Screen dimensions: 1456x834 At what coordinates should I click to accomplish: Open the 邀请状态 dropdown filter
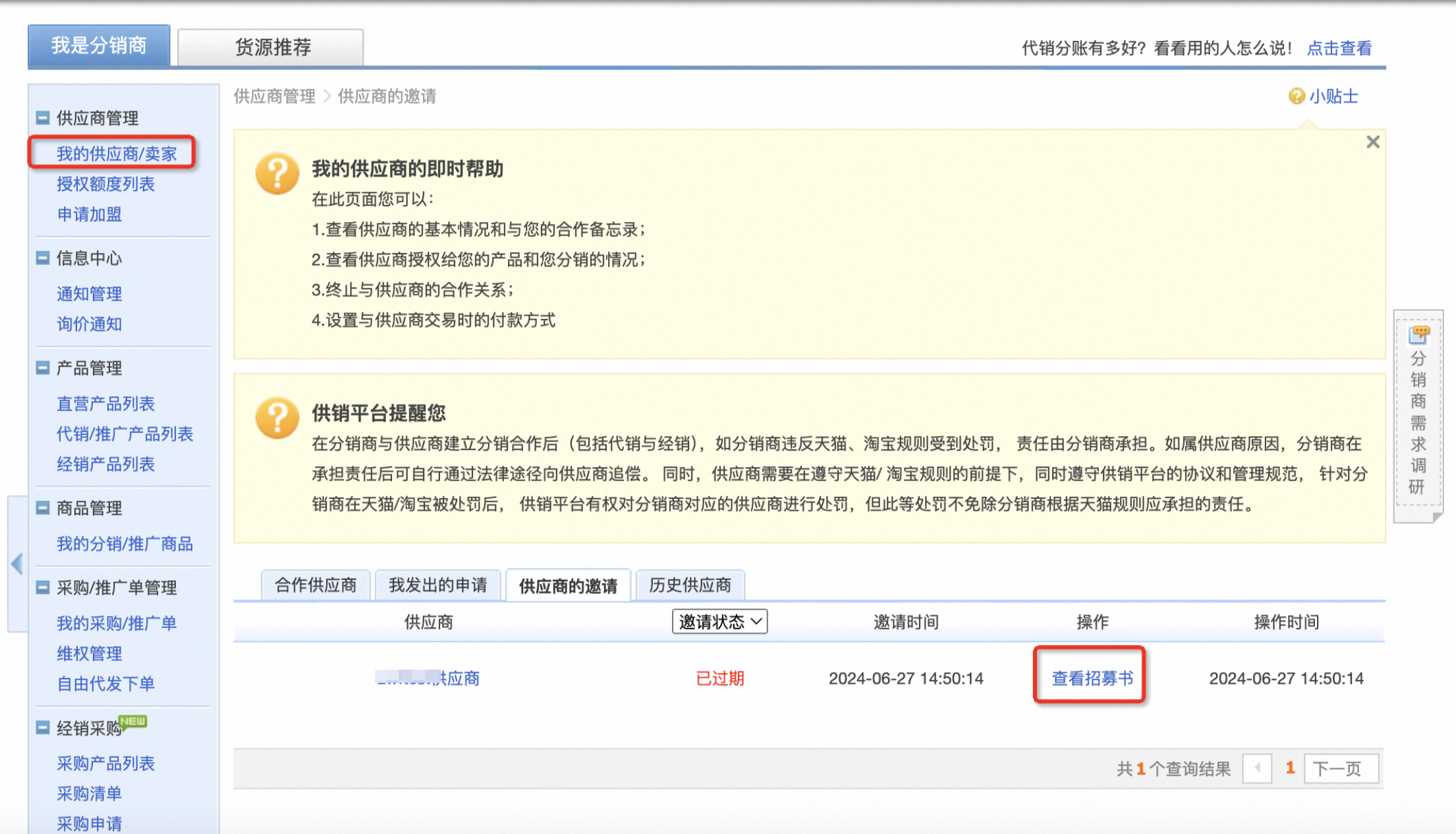tap(719, 621)
